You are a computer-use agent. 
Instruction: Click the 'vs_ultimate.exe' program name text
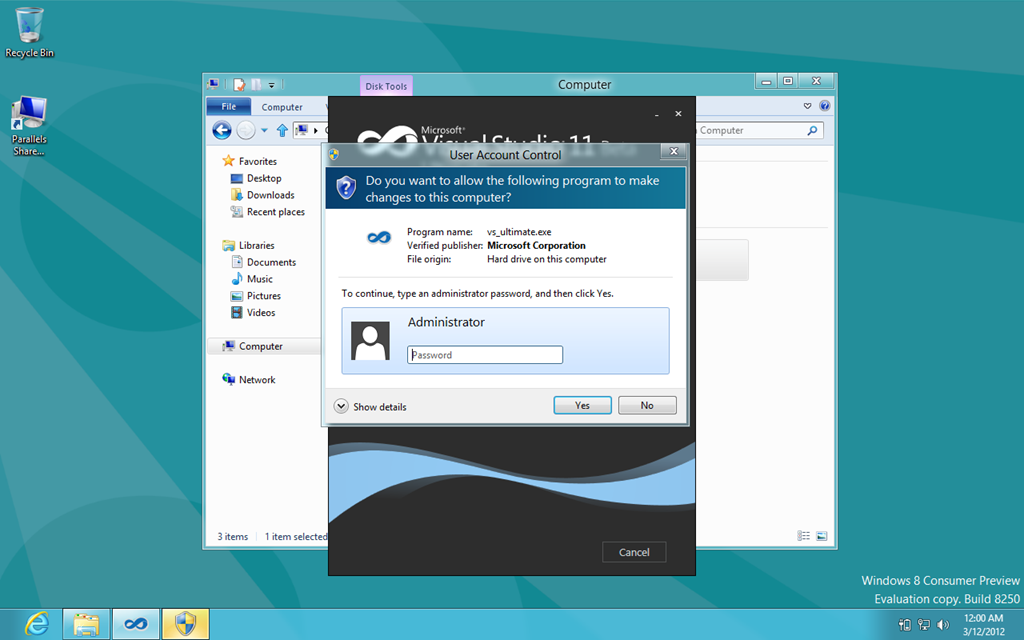click(519, 232)
